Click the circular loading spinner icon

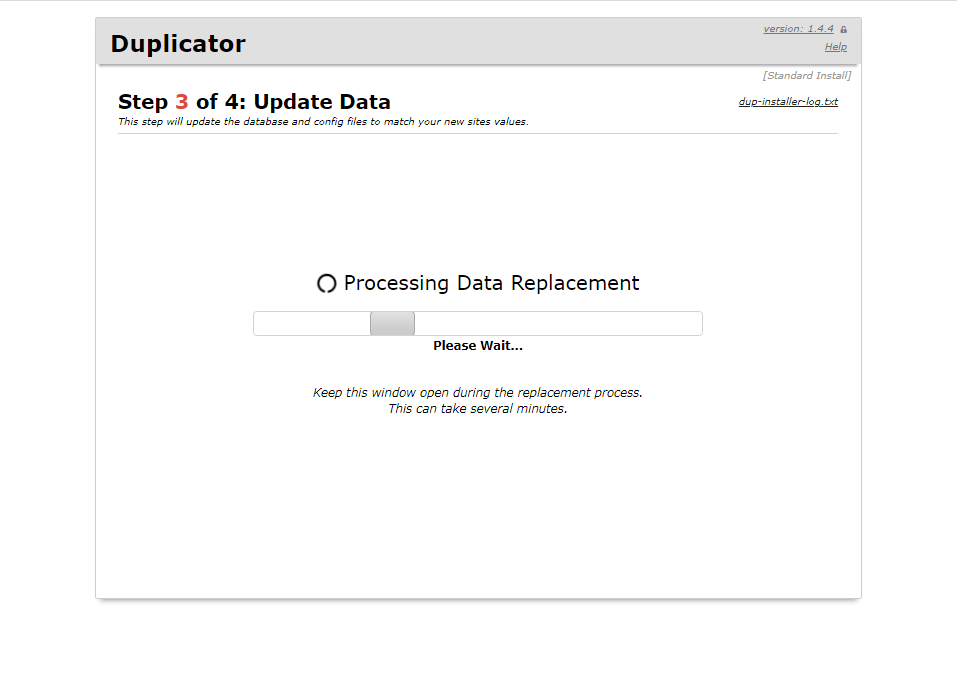coord(326,284)
